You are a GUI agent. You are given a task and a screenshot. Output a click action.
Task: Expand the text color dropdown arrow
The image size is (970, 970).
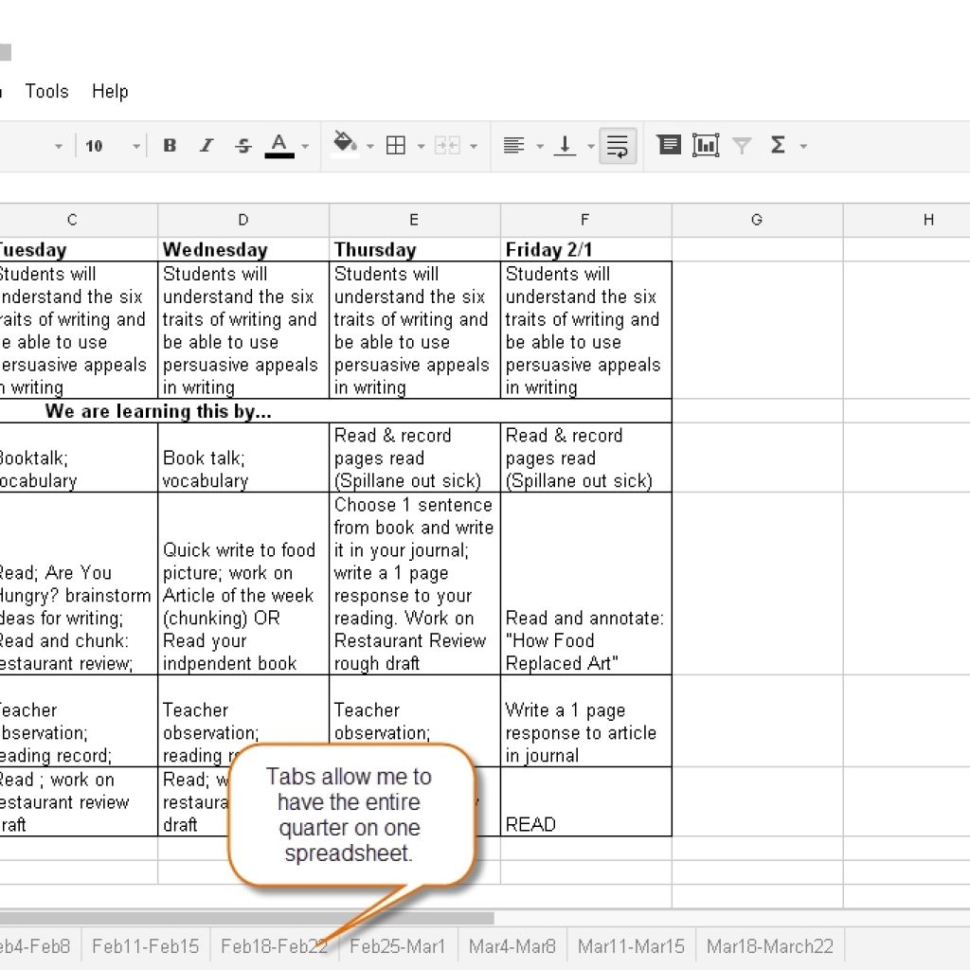click(x=305, y=147)
